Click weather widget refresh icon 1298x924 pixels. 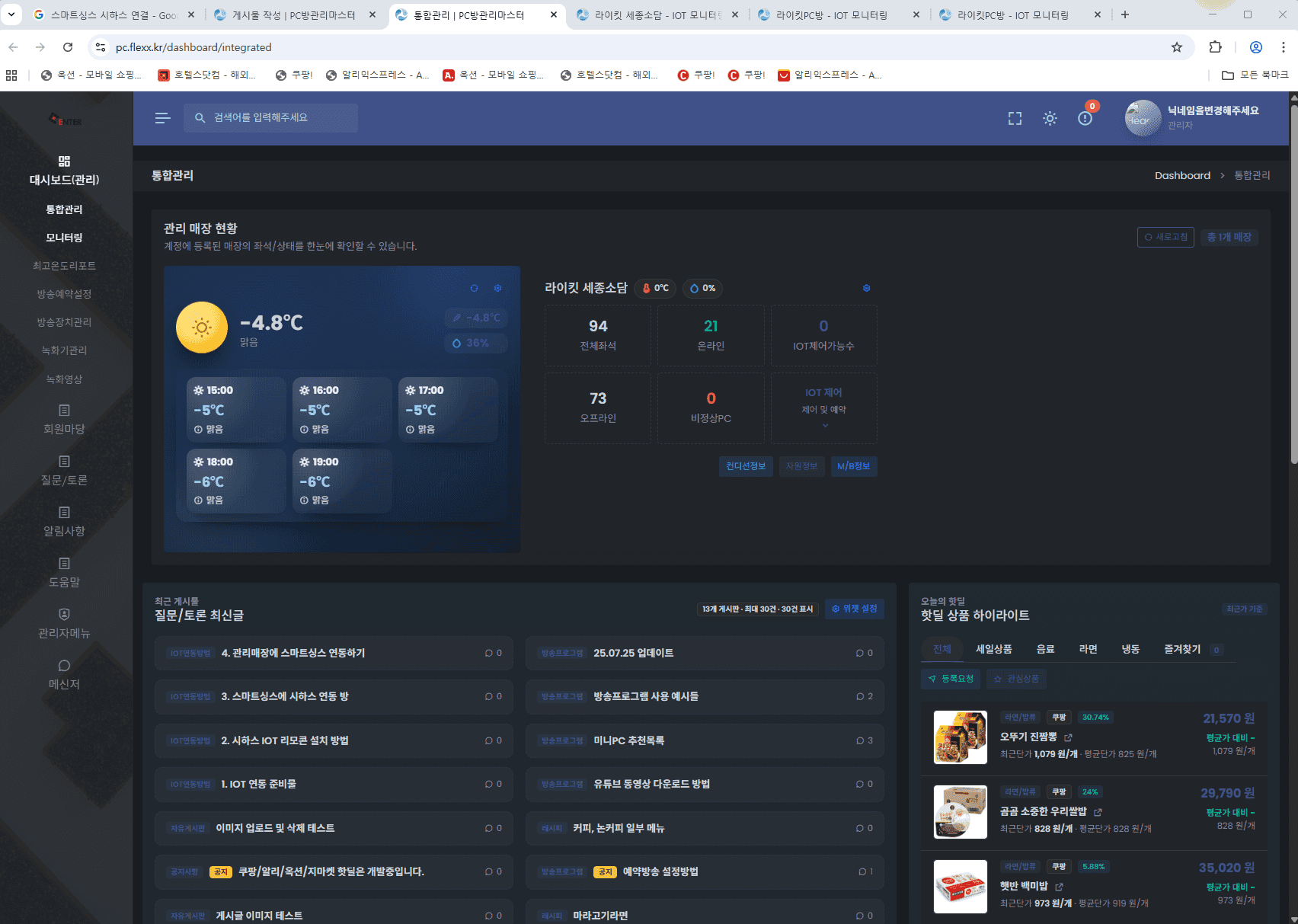pyautogui.click(x=474, y=288)
